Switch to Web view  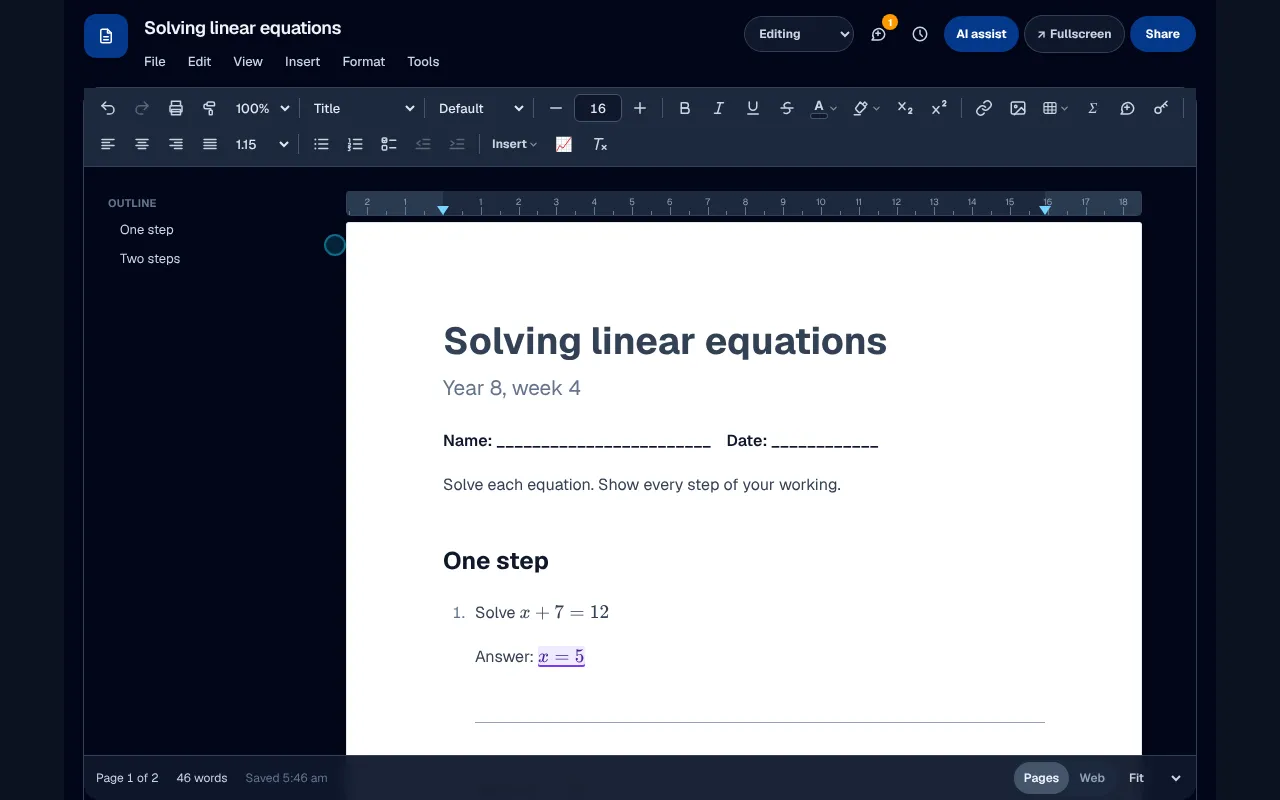[1092, 778]
